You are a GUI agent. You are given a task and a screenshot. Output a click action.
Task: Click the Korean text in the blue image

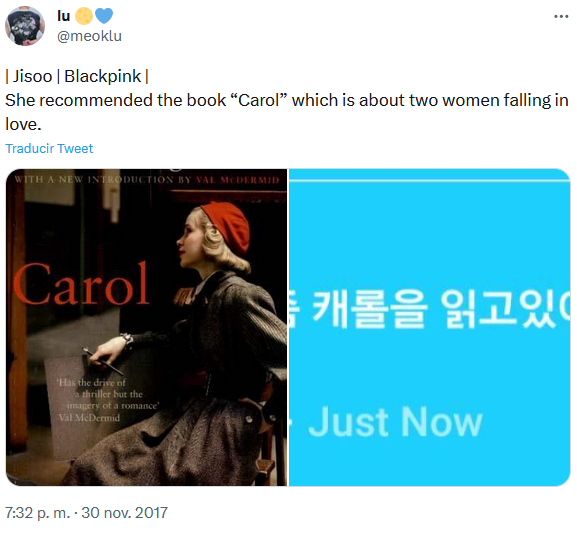[429, 309]
